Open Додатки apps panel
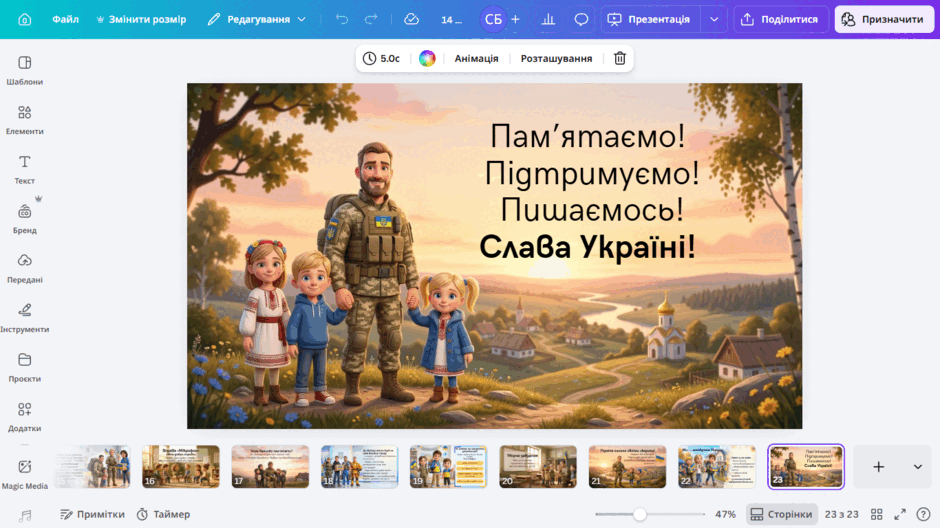Image resolution: width=940 pixels, height=528 pixels. [x=25, y=417]
